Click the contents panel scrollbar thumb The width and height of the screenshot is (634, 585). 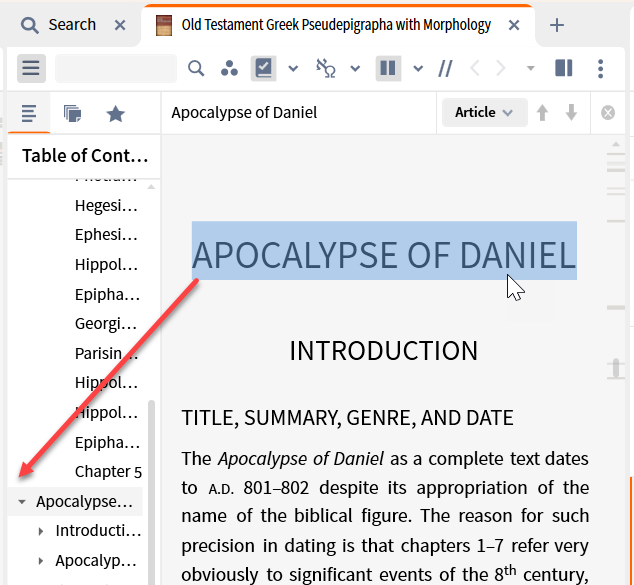pos(151,491)
